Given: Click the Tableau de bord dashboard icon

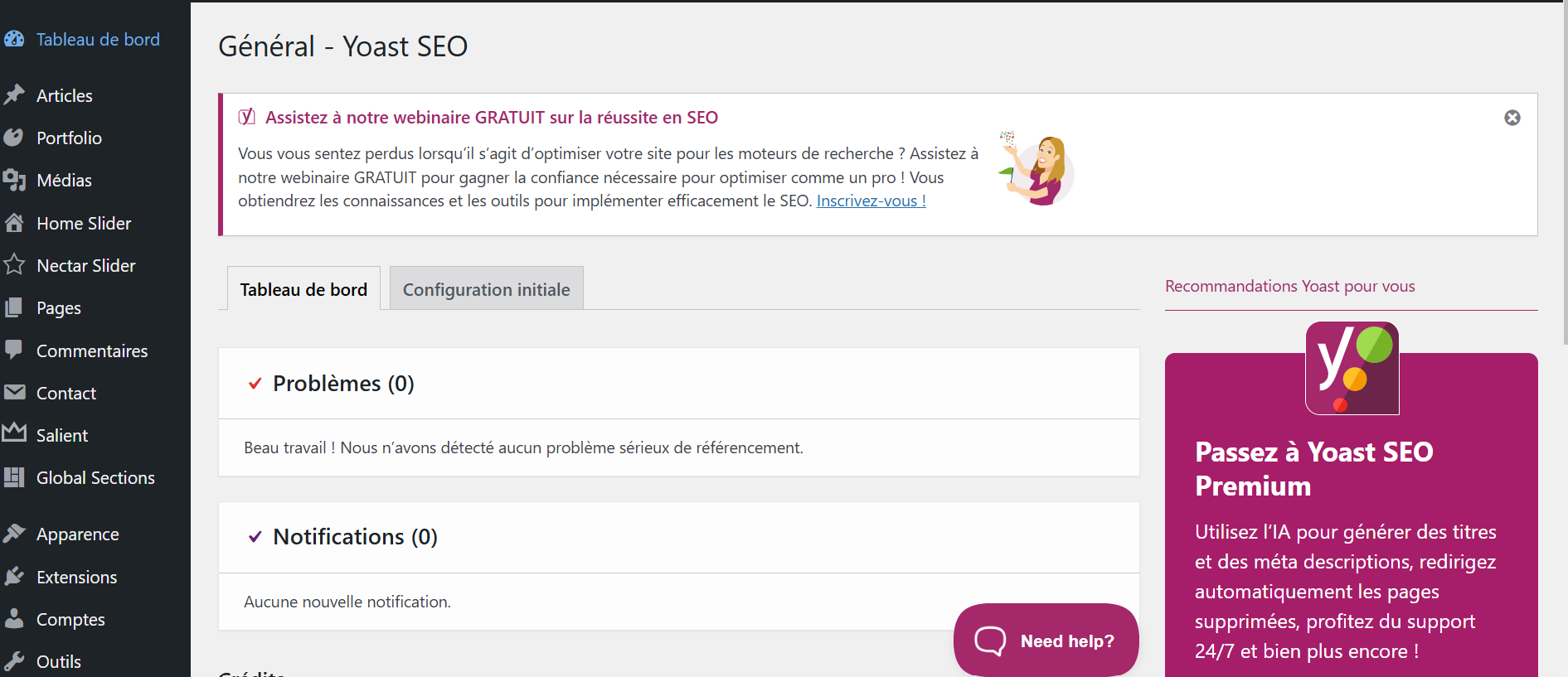Looking at the screenshot, I should click(14, 39).
